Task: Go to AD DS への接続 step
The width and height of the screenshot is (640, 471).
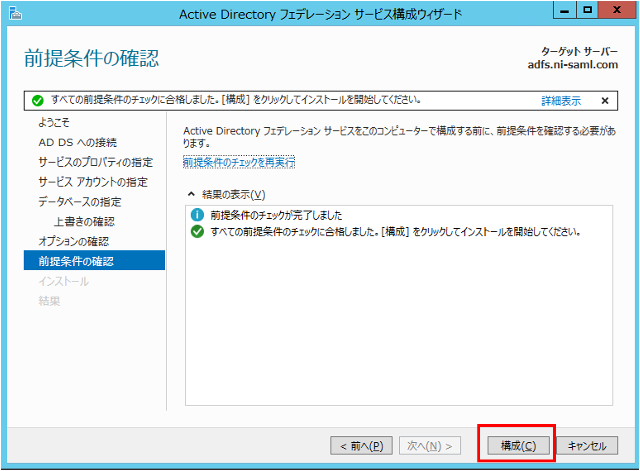Action: (78, 142)
